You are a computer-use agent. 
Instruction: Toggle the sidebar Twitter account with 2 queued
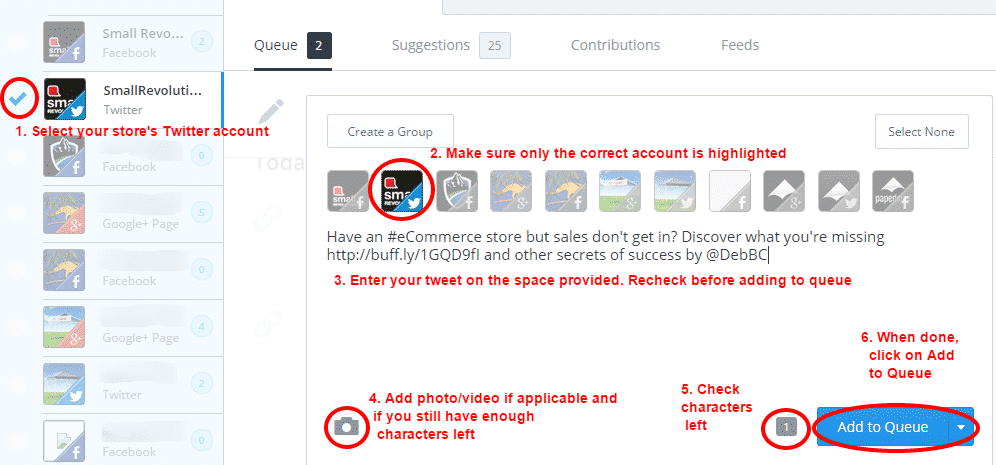point(112,384)
